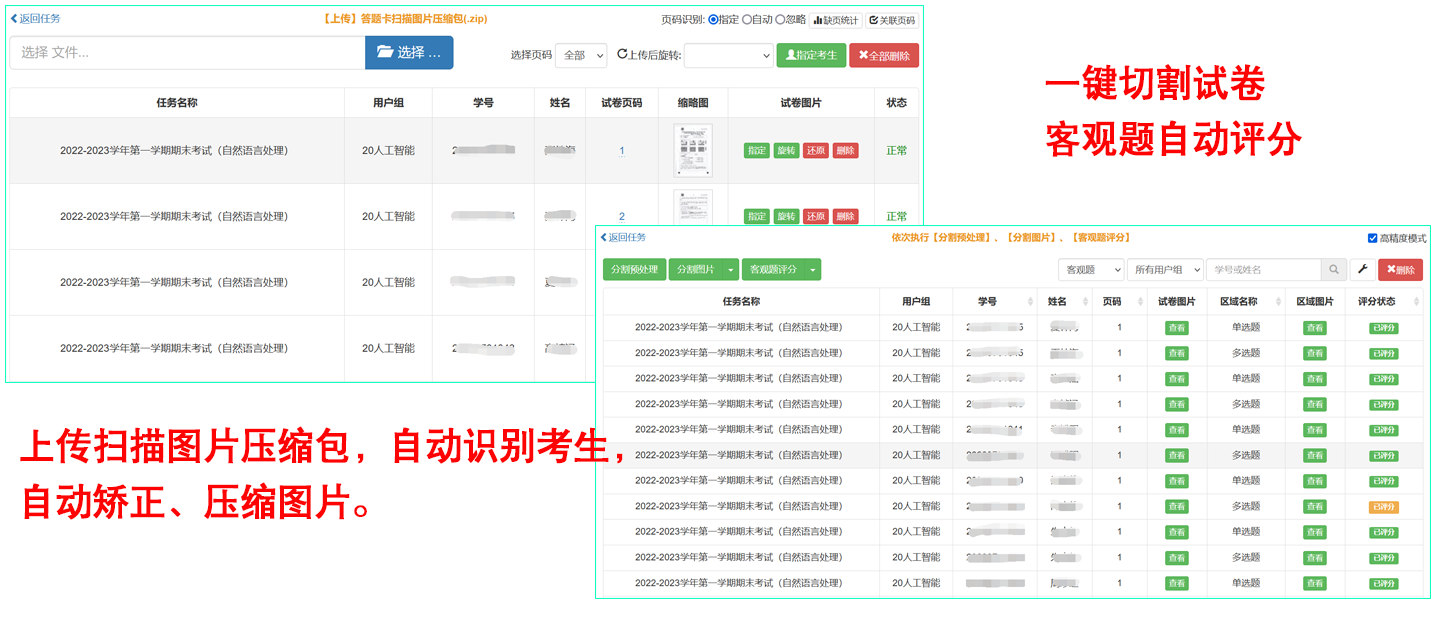The height and width of the screenshot is (617, 1440).
Task: Open the wrench settings tool
Action: (x=1362, y=270)
